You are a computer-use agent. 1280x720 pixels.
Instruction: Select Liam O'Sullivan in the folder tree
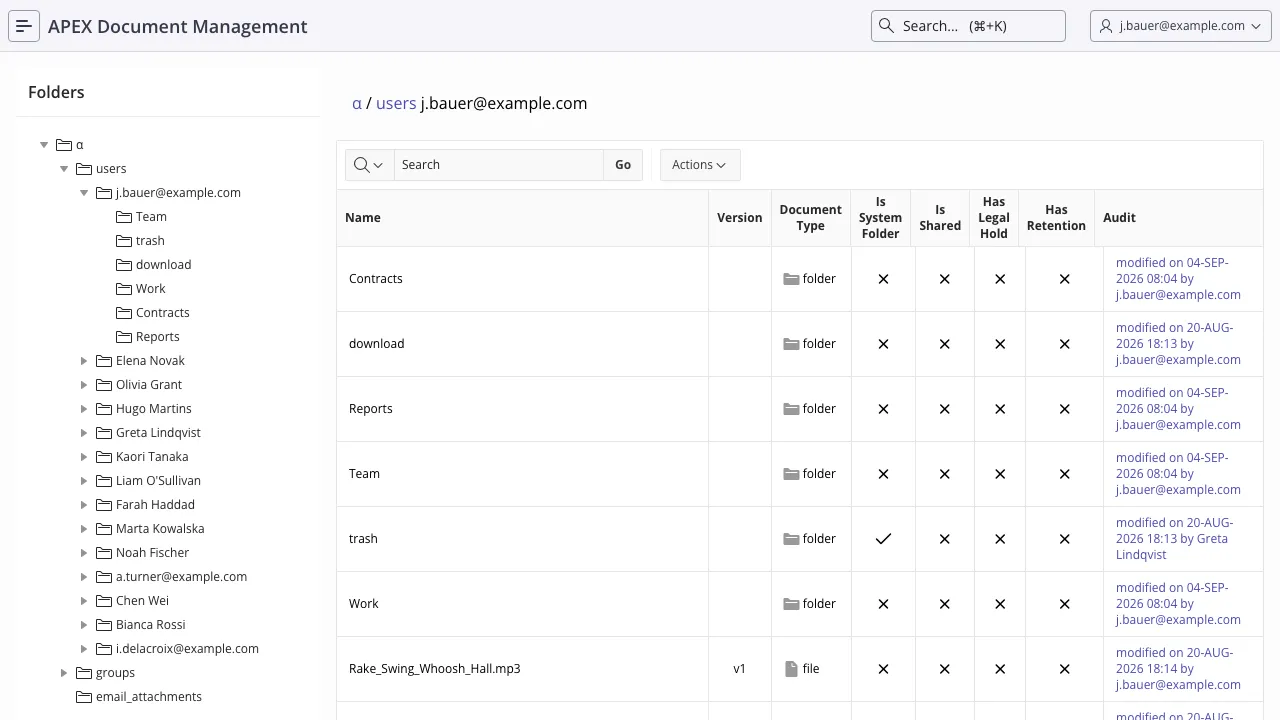click(x=158, y=481)
